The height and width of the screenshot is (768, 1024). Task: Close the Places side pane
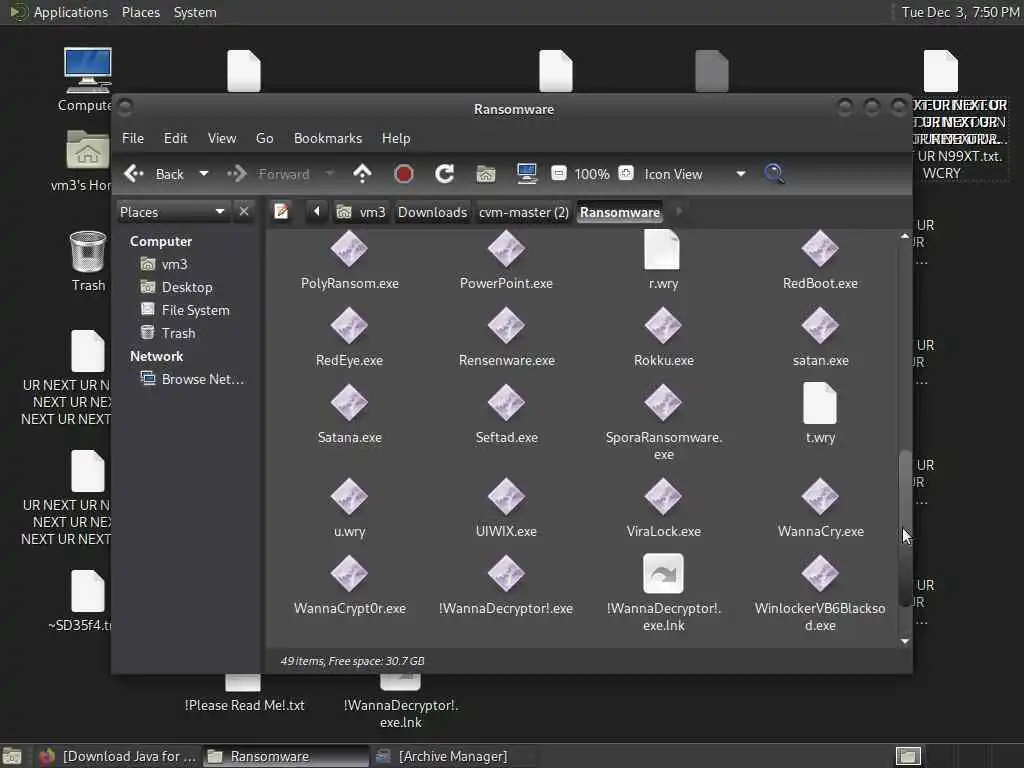244,212
